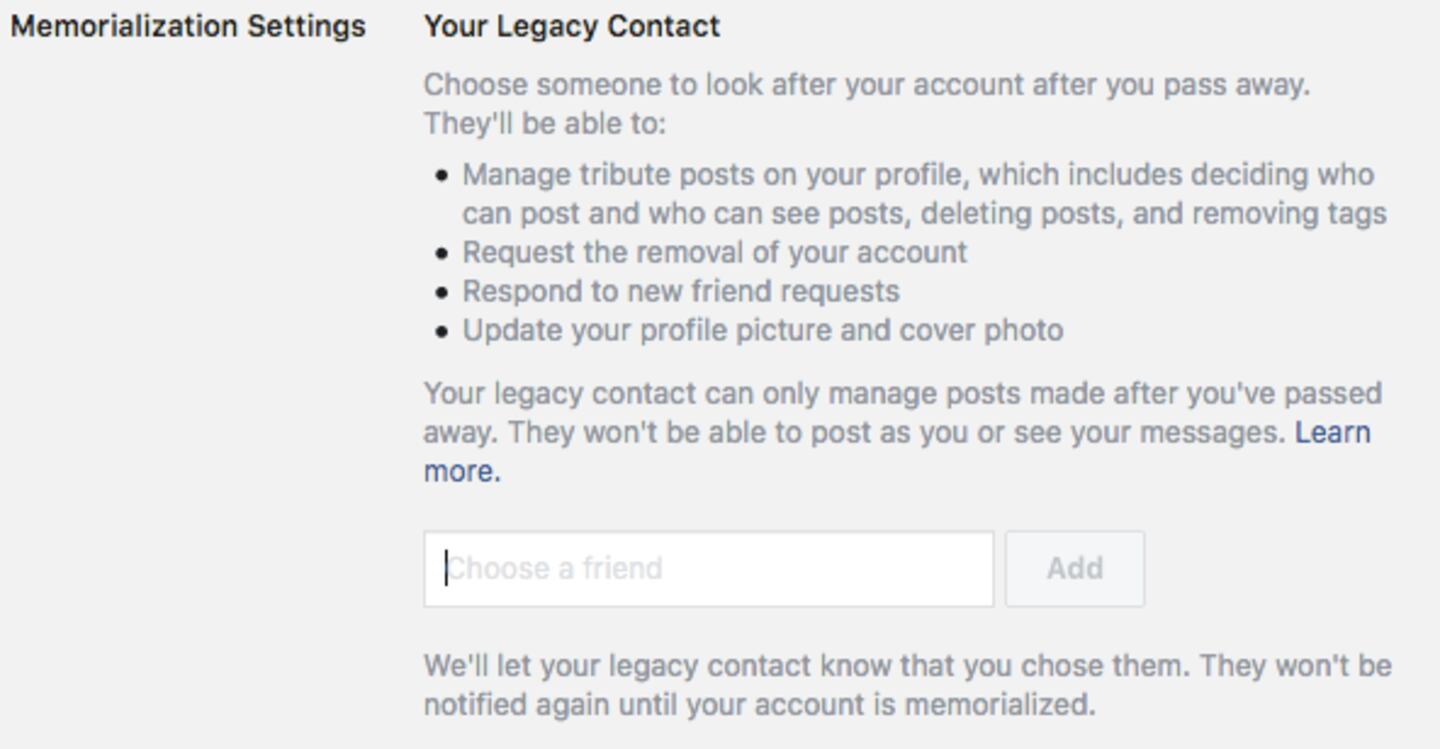Click the They'll be able to line
The image size is (1440, 749).
pos(544,124)
